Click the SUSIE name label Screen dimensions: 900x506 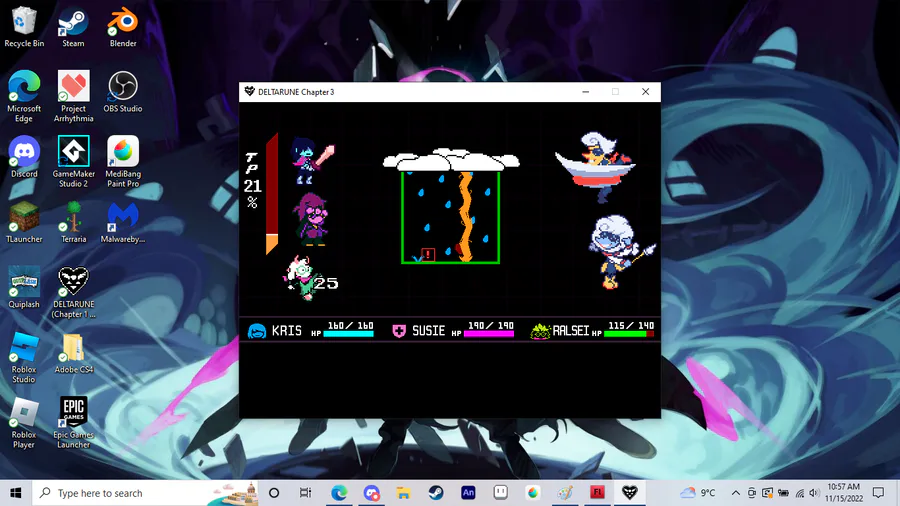[x=428, y=331]
